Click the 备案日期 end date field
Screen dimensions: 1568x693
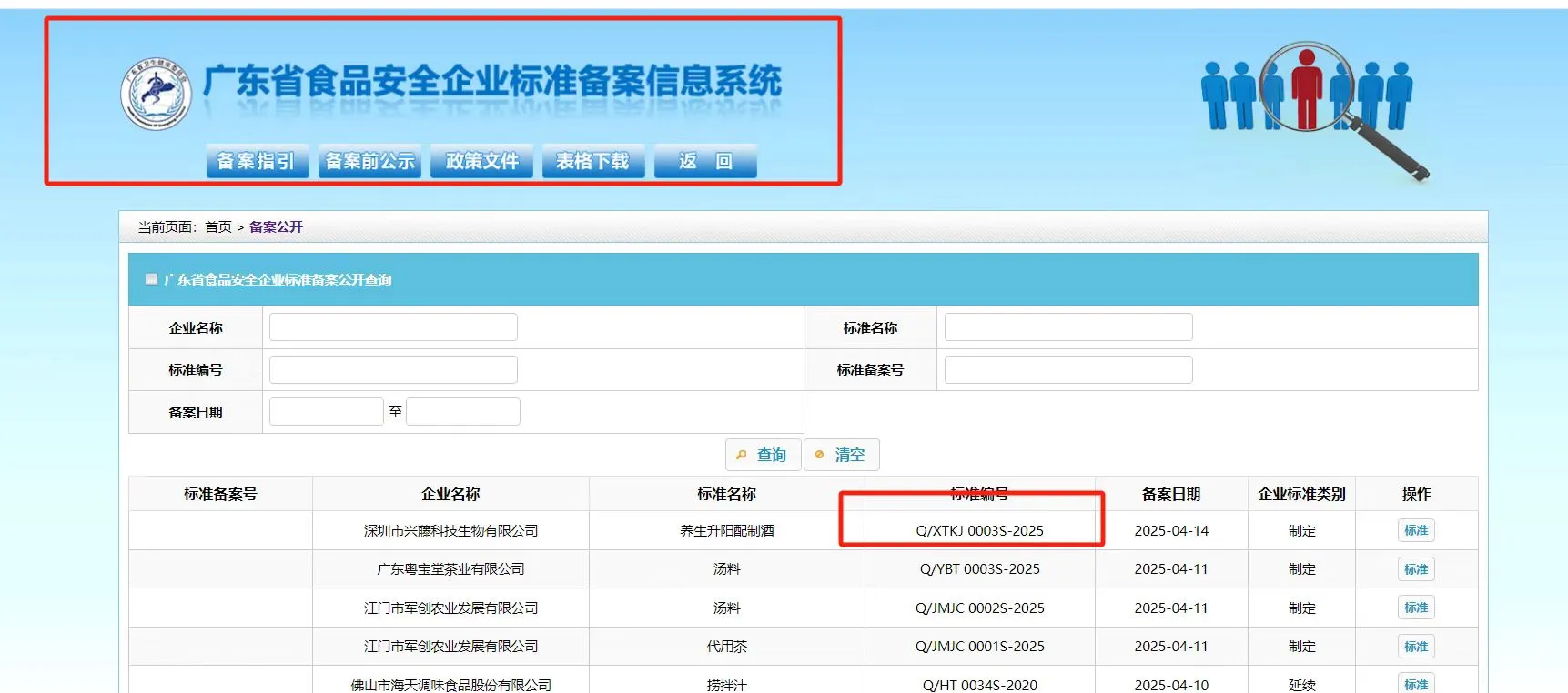click(x=463, y=412)
